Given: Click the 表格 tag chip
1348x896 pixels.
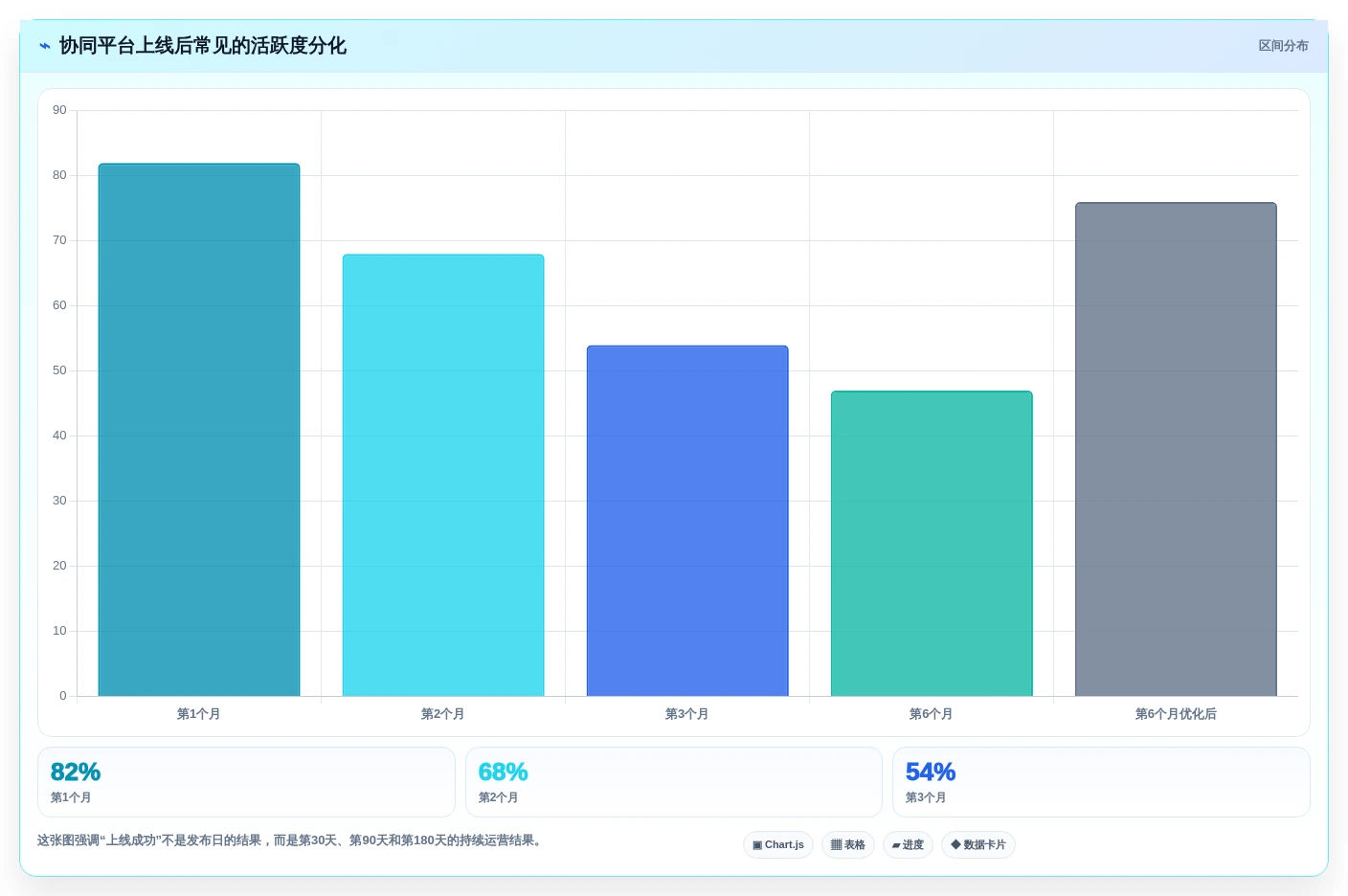Looking at the screenshot, I should pos(848,845).
